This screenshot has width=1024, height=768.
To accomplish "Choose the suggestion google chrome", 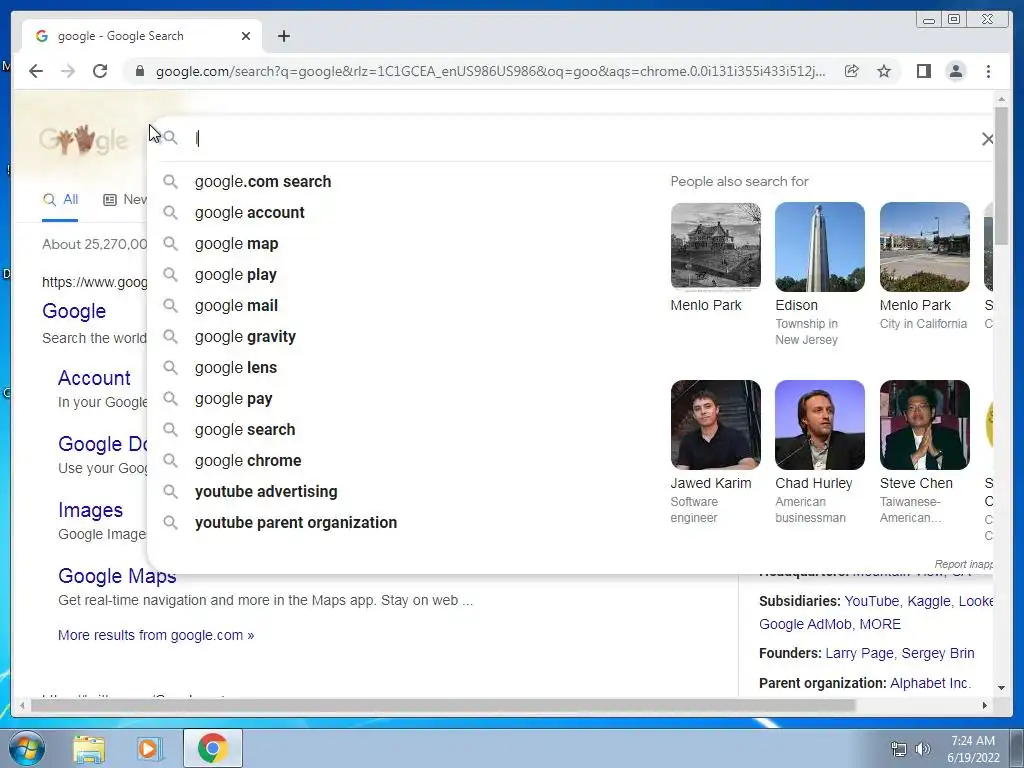I will tap(248, 460).
